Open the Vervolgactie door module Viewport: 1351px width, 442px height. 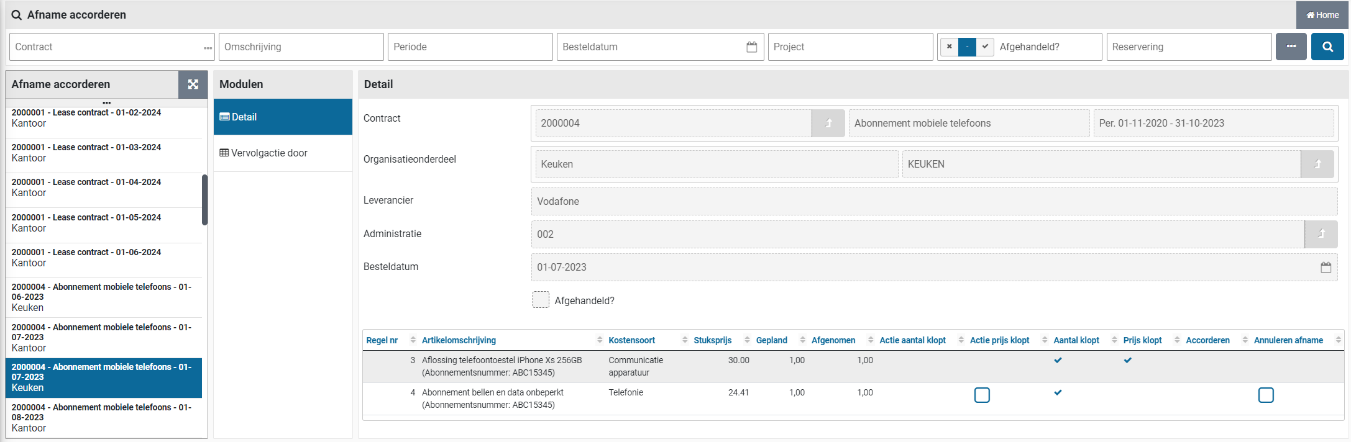pyautogui.click(x=284, y=153)
